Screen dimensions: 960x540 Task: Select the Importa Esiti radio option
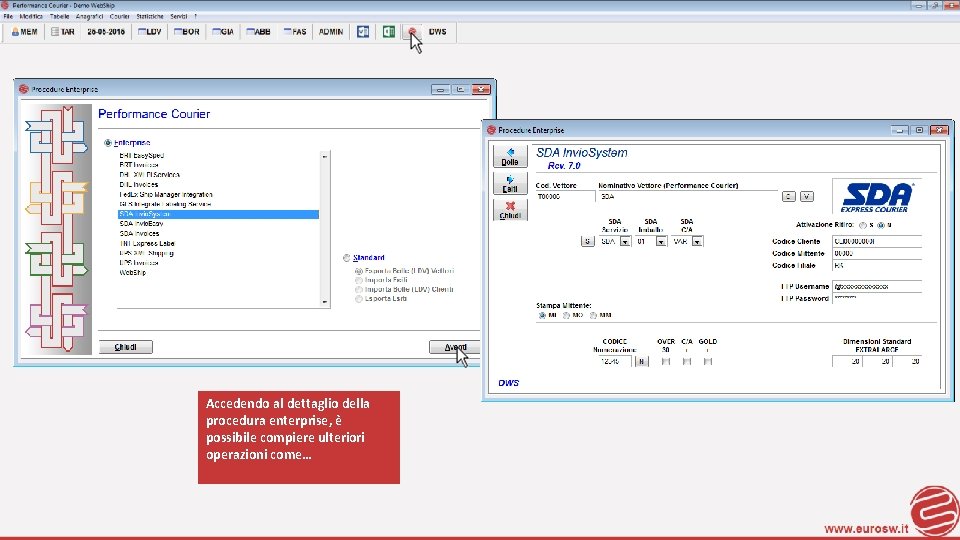(359, 280)
